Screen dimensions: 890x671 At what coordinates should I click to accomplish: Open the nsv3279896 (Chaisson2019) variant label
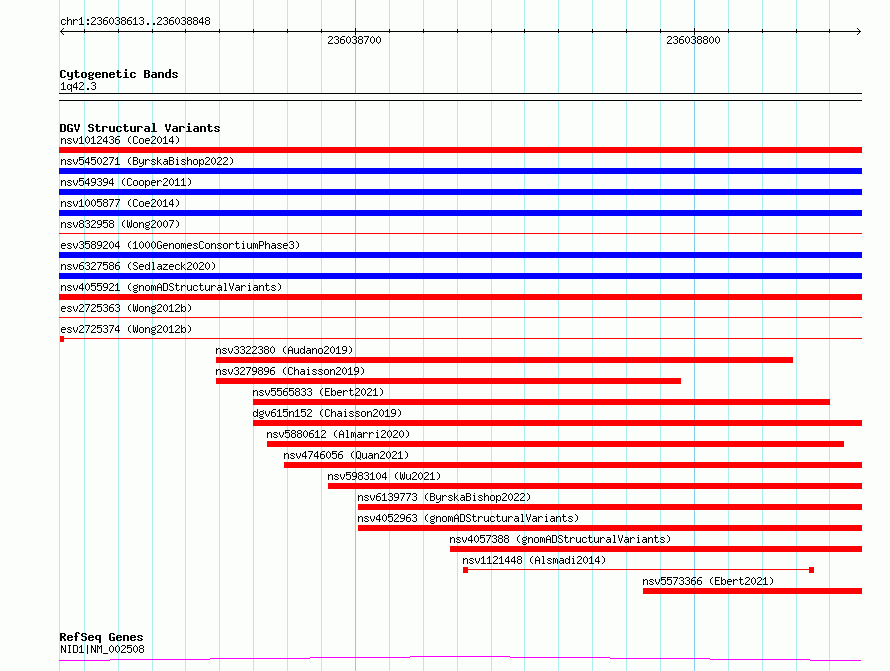click(x=290, y=371)
